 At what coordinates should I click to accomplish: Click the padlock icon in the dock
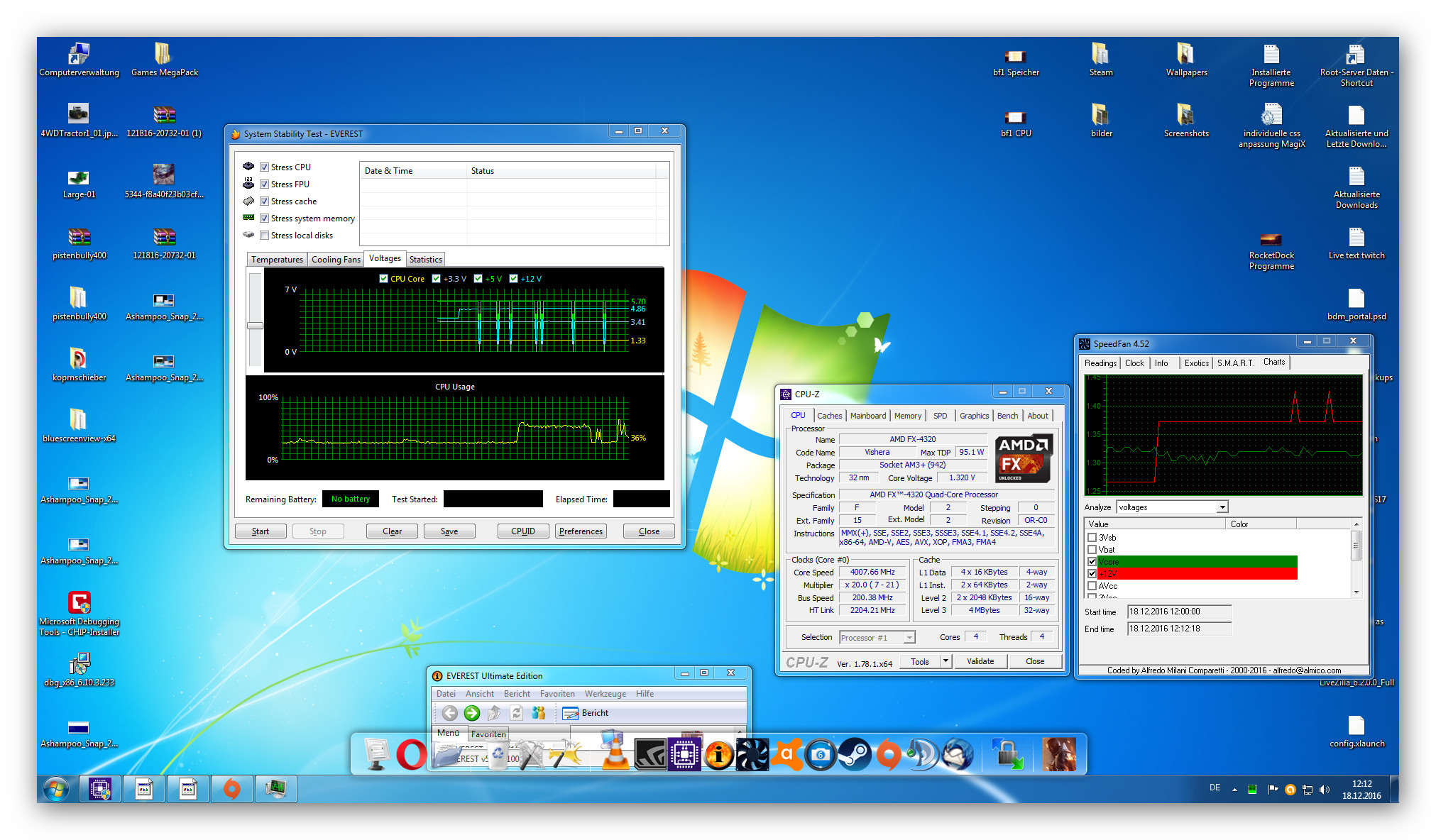[x=1007, y=755]
